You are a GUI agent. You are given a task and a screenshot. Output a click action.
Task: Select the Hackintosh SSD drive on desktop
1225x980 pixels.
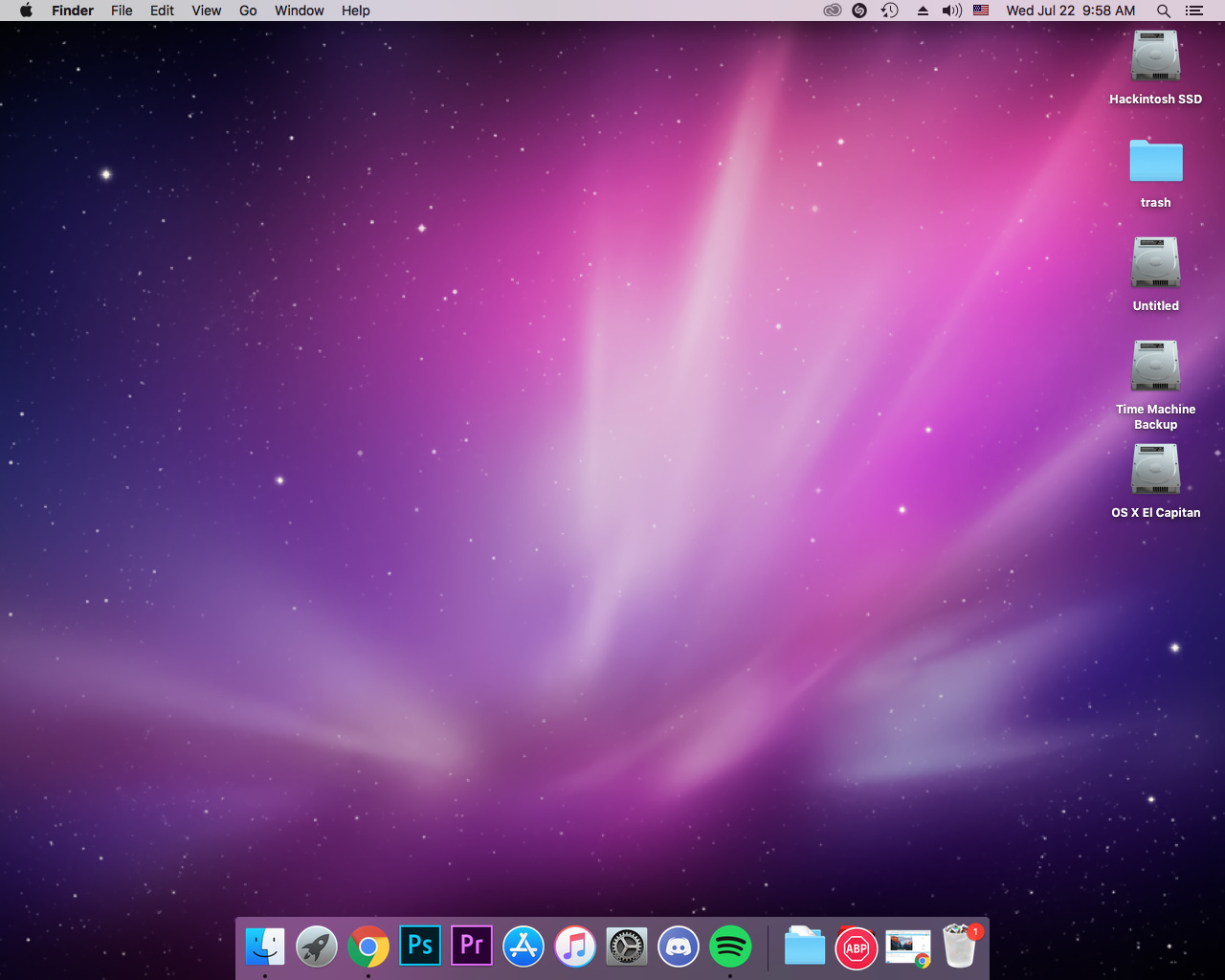[1155, 57]
